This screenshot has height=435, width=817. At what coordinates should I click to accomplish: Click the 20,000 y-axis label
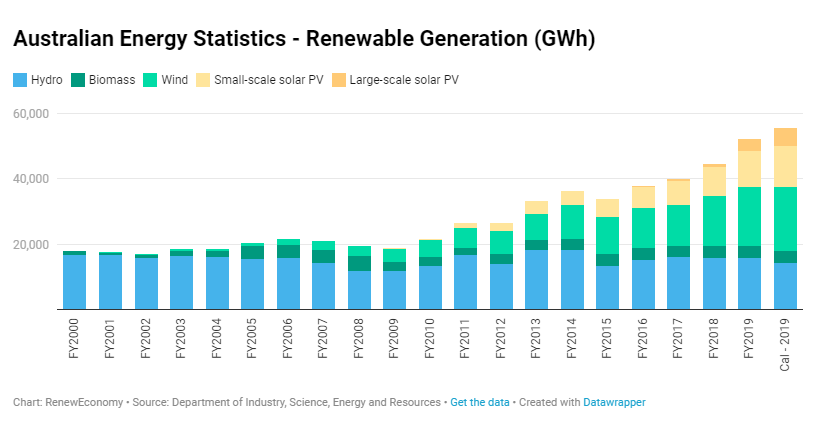[31, 245]
